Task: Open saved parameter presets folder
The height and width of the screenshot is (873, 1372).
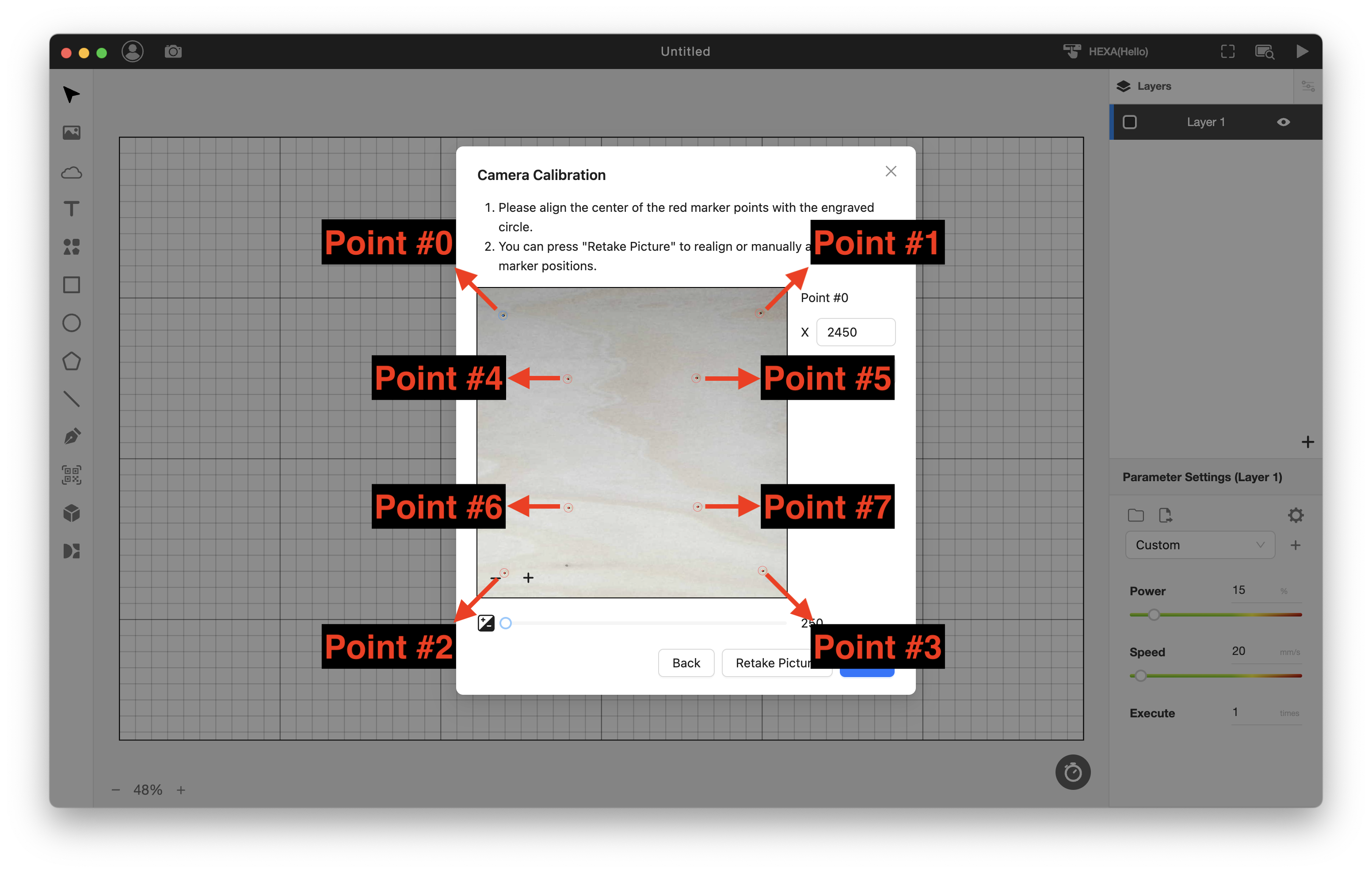Action: 1136,515
